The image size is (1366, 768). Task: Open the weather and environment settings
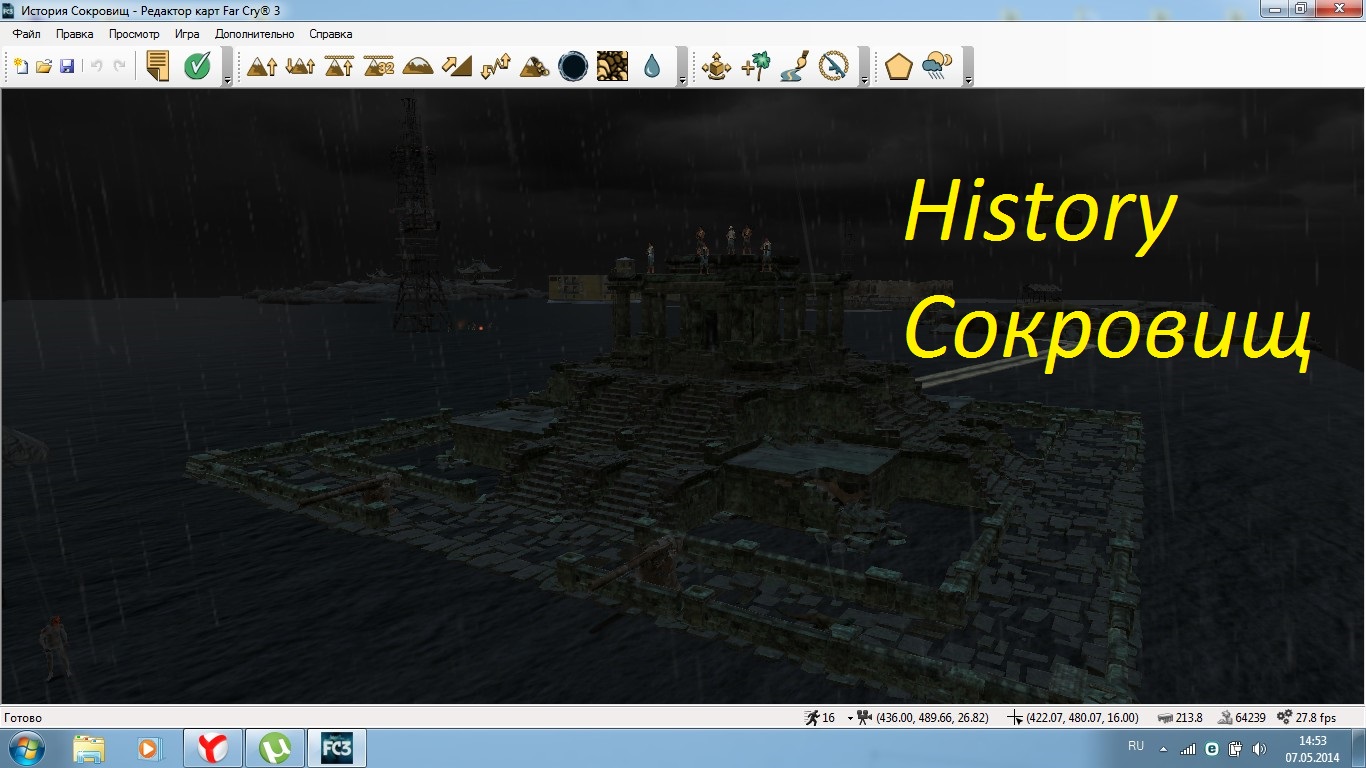pos(937,66)
